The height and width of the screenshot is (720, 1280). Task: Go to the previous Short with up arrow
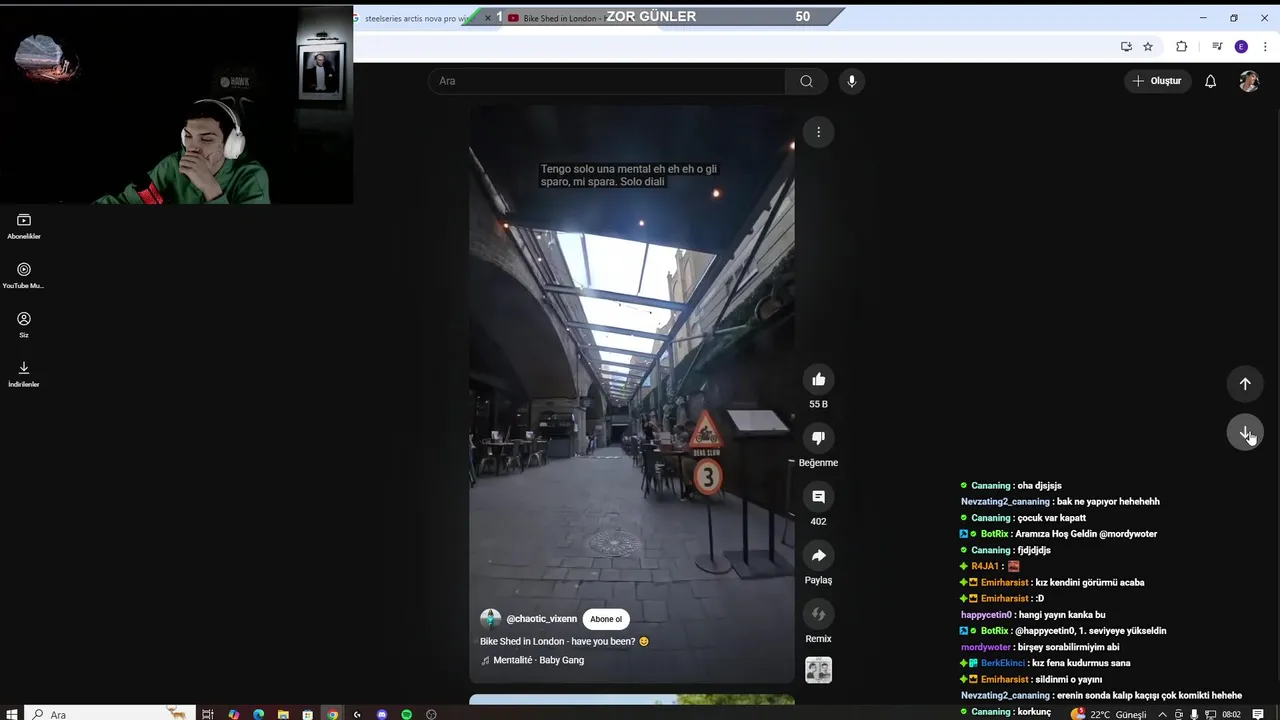[1245, 383]
